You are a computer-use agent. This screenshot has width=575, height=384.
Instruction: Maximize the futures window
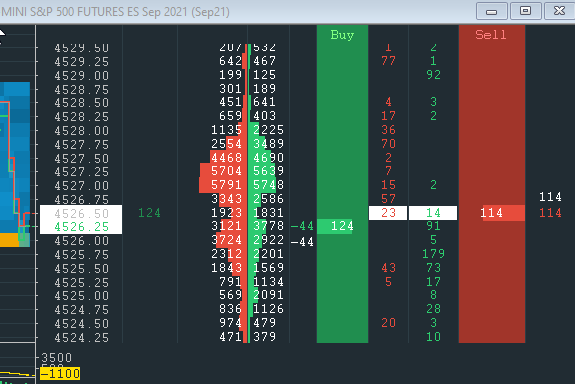click(525, 11)
